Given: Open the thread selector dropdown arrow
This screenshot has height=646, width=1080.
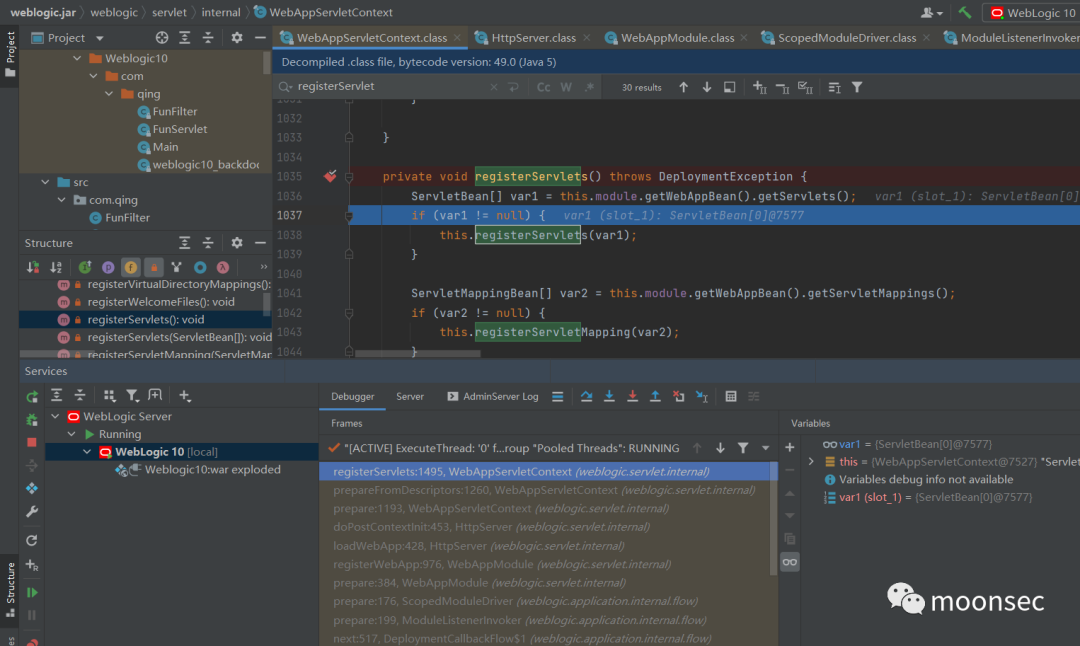Looking at the screenshot, I should pos(765,448).
